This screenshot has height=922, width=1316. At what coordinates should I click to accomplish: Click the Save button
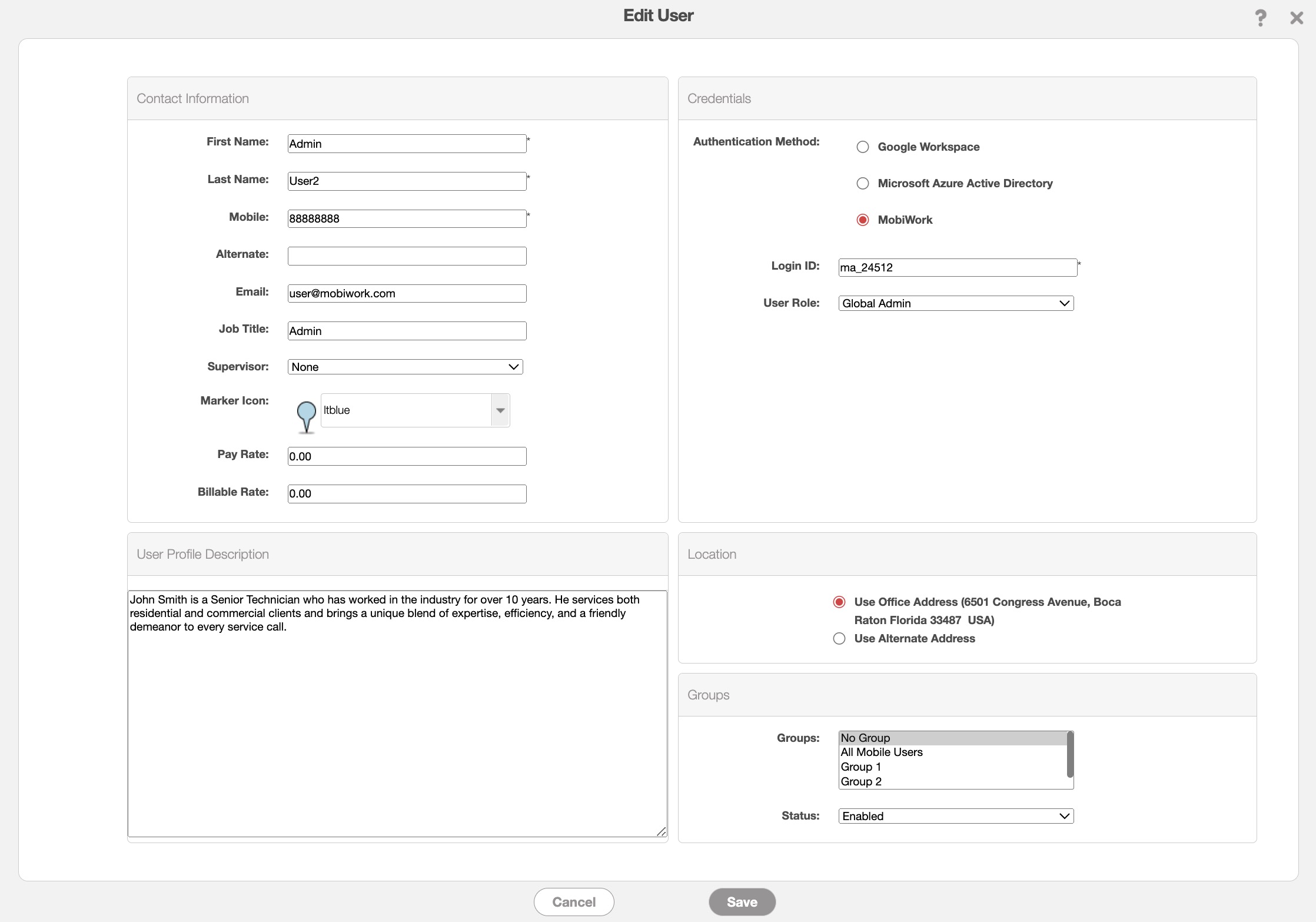(x=742, y=902)
